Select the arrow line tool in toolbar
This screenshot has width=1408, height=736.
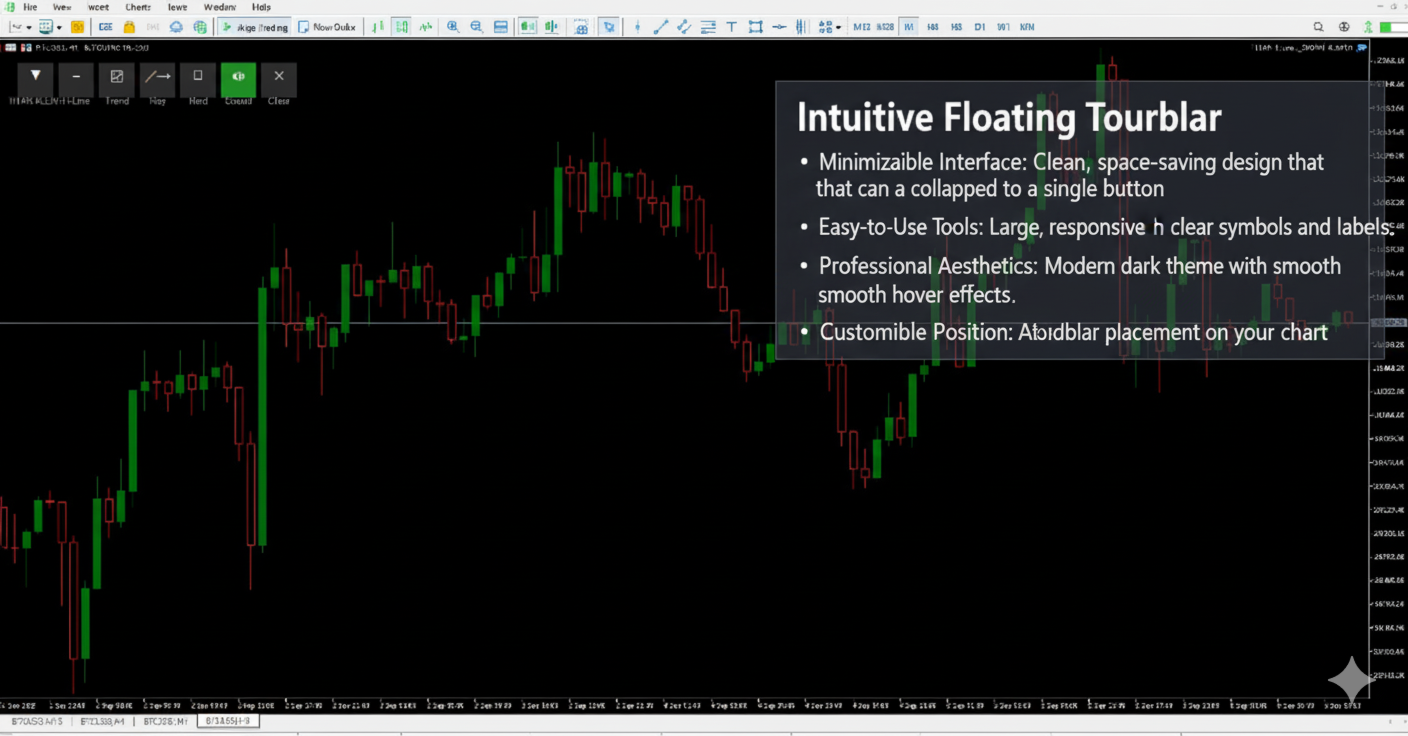779,27
